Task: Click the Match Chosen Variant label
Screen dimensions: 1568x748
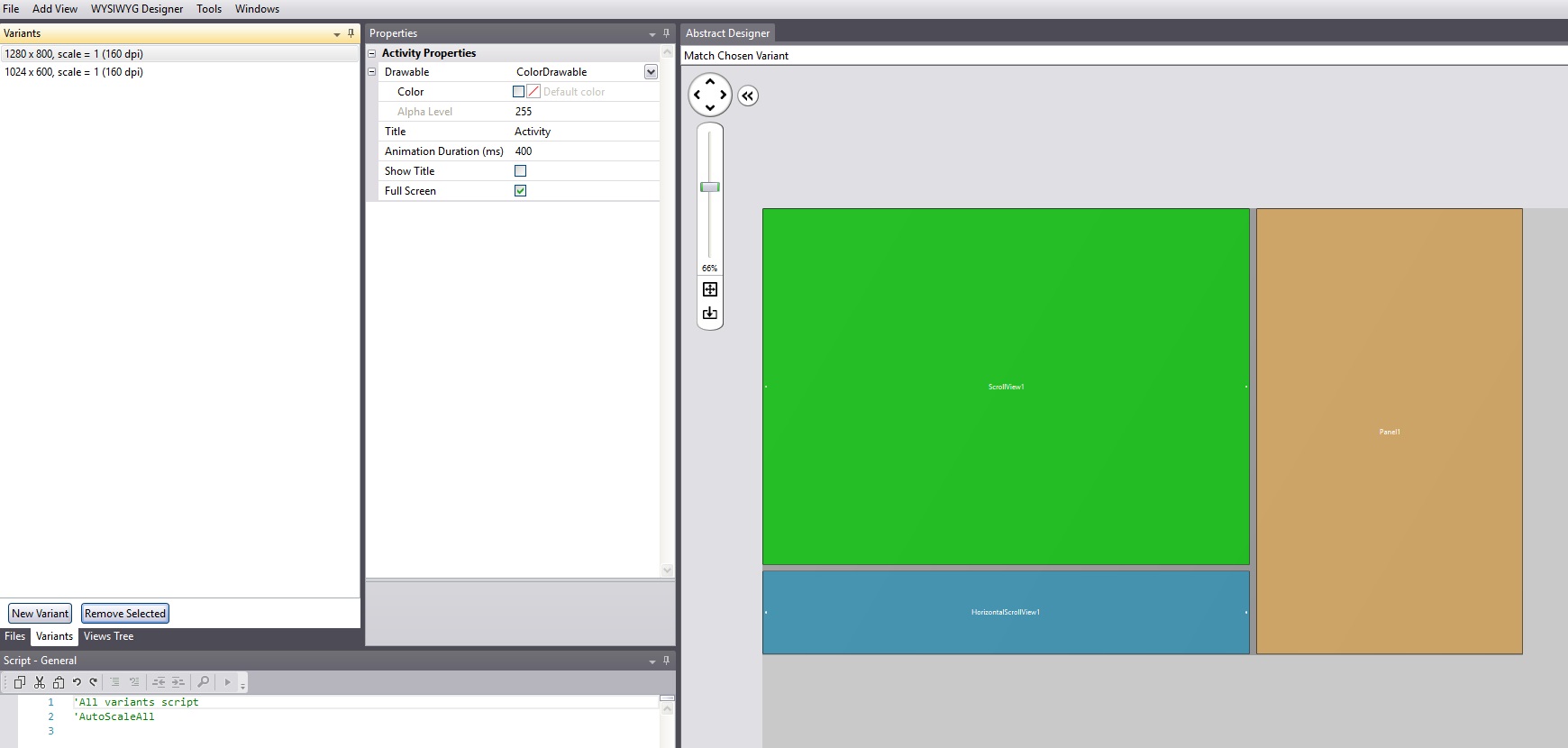Action: [x=736, y=56]
